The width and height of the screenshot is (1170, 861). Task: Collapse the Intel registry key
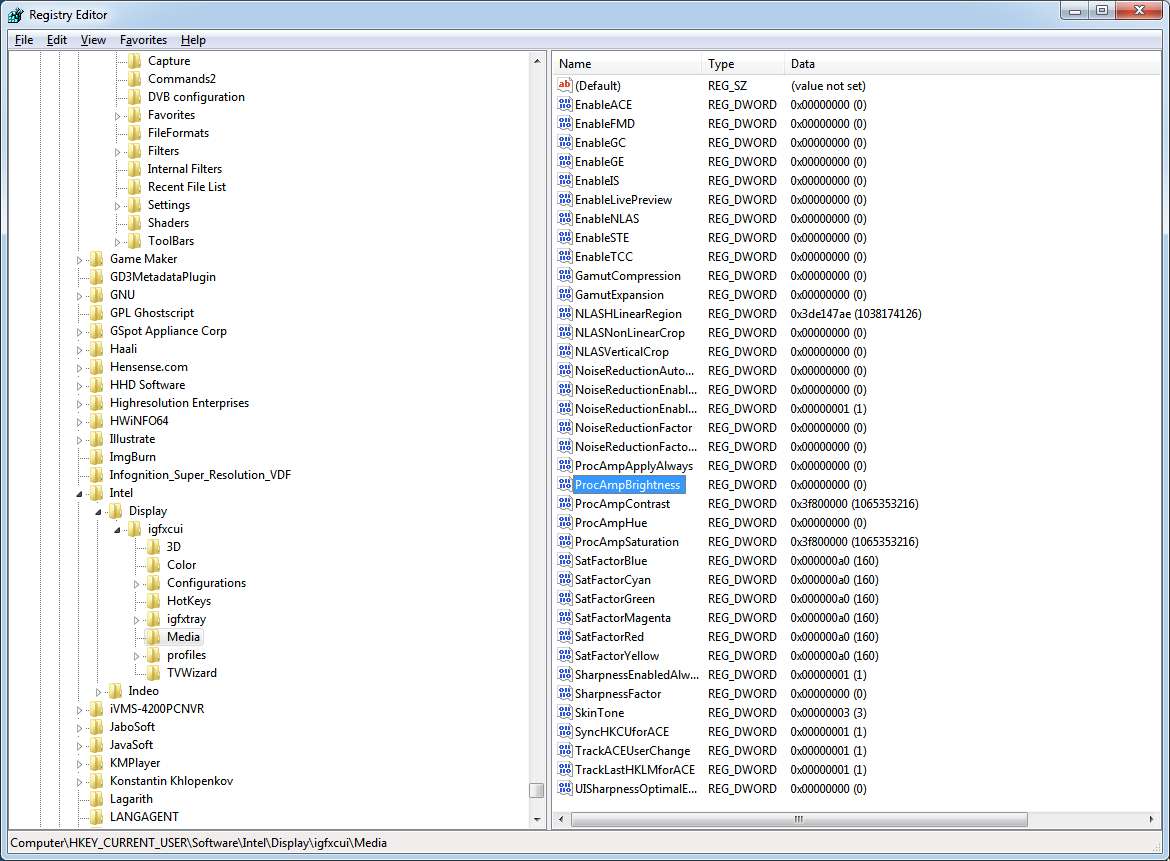coord(79,493)
